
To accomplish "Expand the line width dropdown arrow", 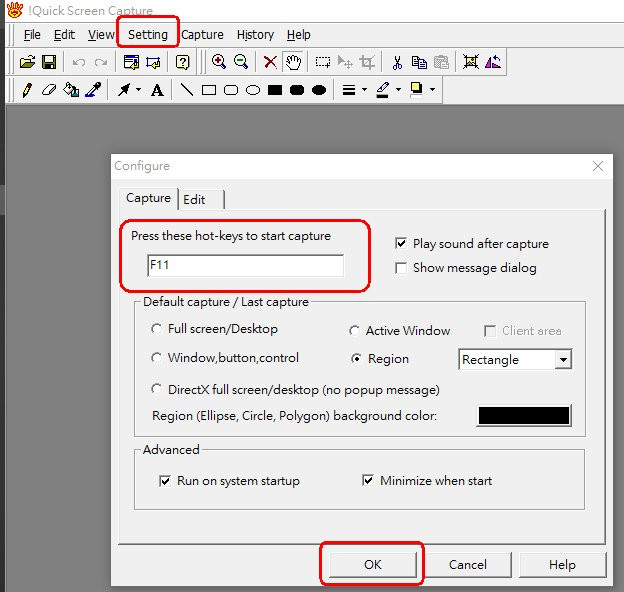I will coord(364,90).
